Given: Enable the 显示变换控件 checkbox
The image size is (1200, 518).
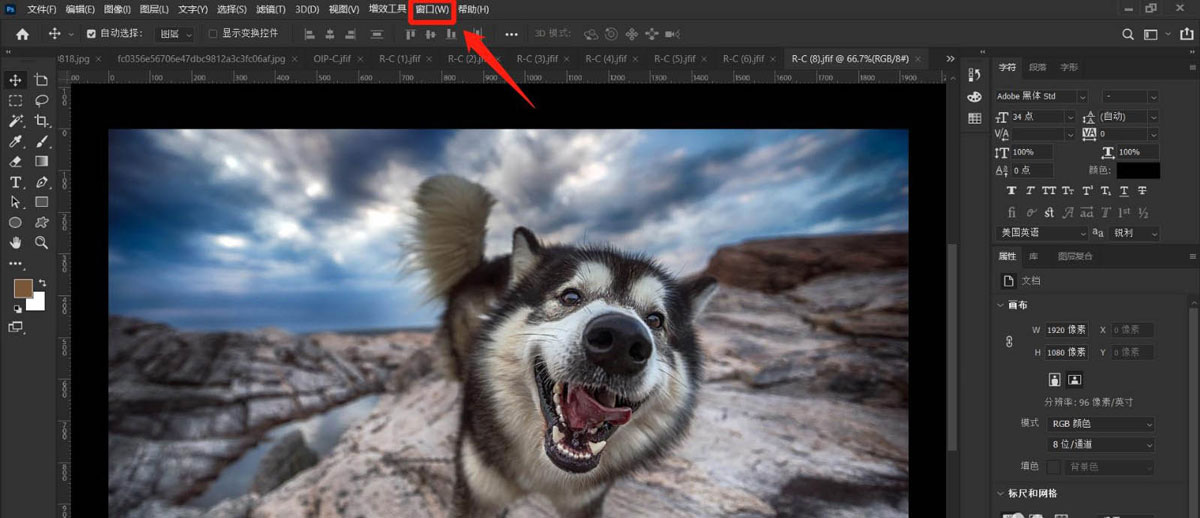Looking at the screenshot, I should 212,34.
